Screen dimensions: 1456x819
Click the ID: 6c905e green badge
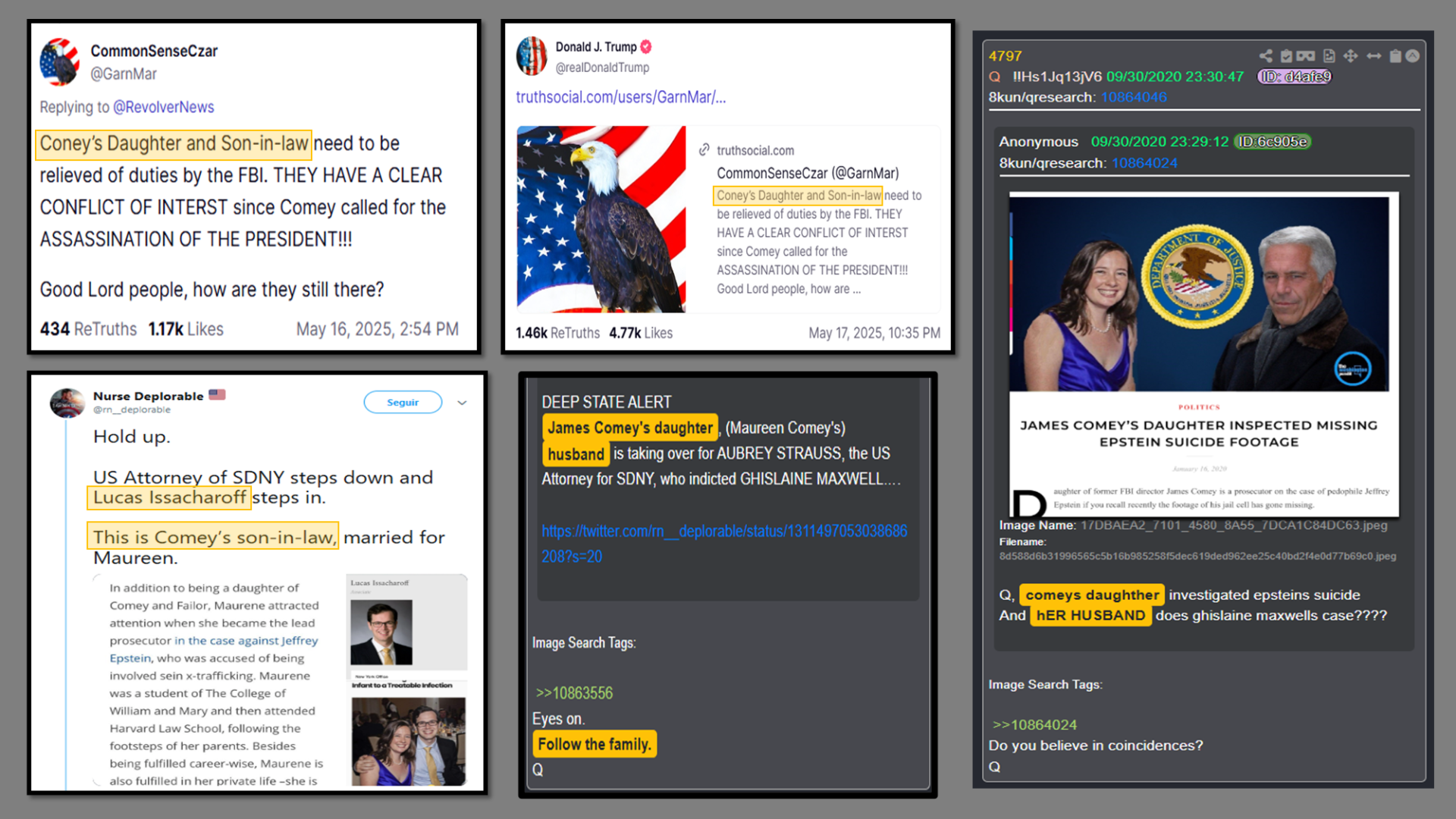pos(1272,142)
